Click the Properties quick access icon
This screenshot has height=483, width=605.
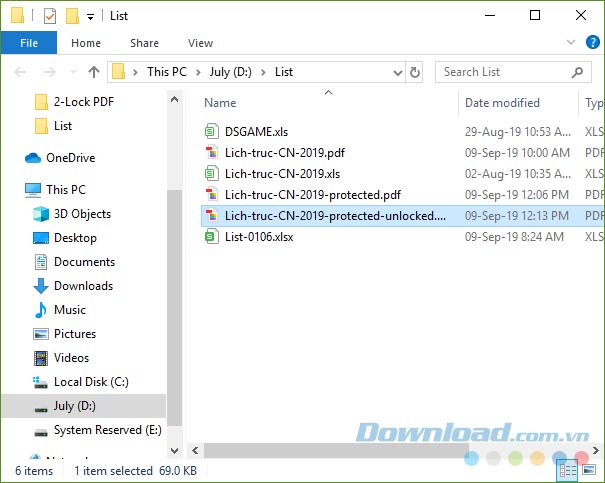click(x=50, y=16)
